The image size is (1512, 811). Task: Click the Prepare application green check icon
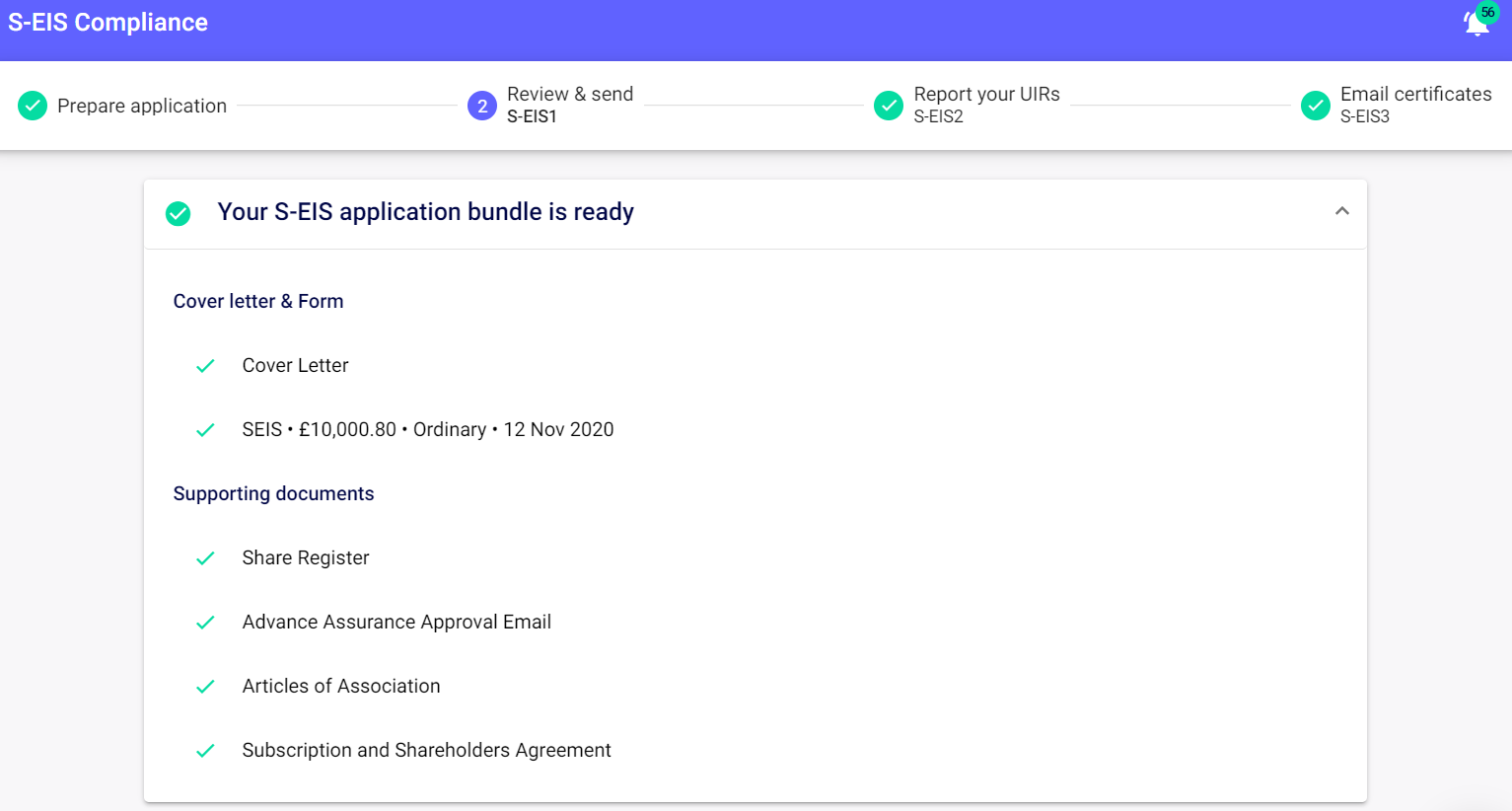[x=33, y=106]
